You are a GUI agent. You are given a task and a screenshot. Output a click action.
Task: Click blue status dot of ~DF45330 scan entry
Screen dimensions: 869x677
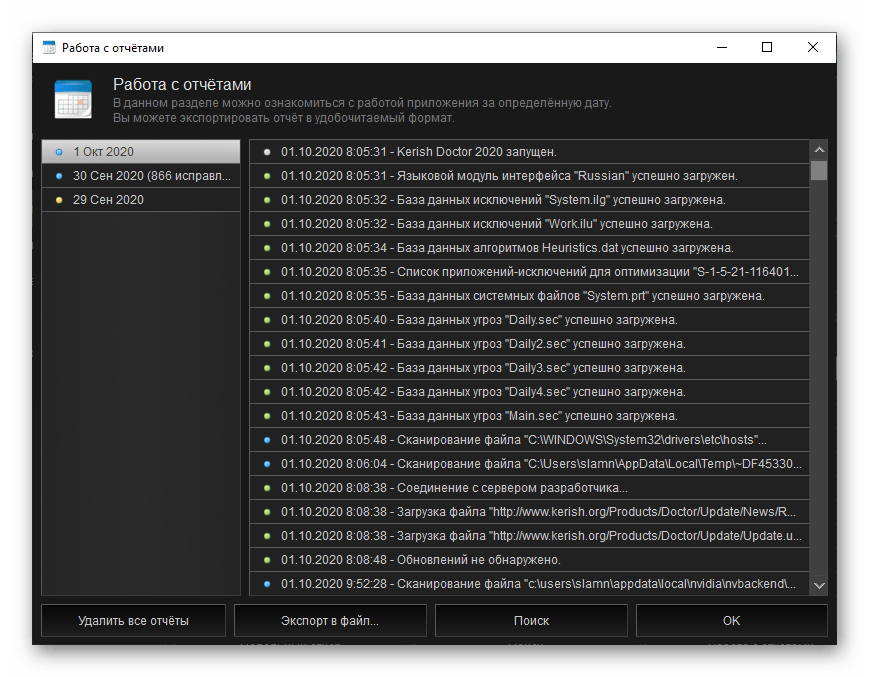coord(267,464)
